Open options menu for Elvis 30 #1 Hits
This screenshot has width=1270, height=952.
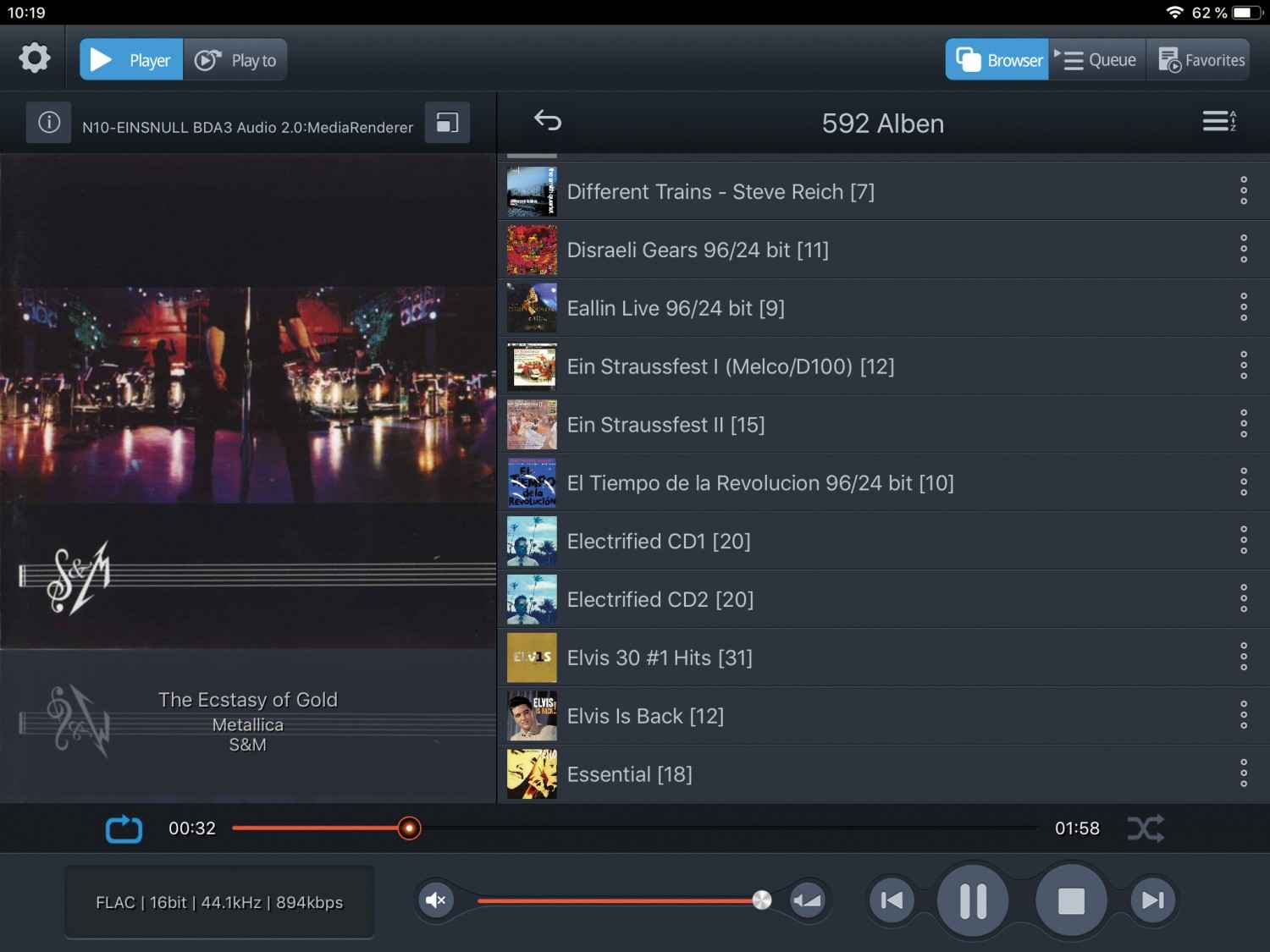pyautogui.click(x=1243, y=658)
